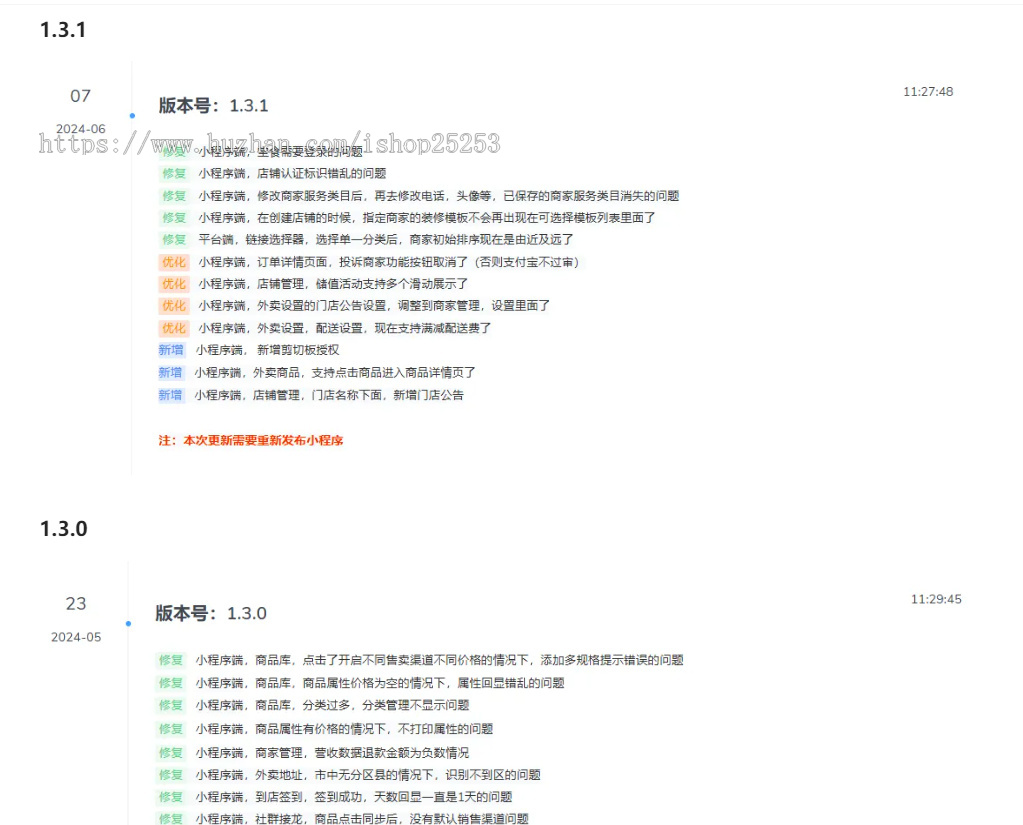Click the 1.3.0 section heading
The image size is (1023, 825).
(x=63, y=529)
